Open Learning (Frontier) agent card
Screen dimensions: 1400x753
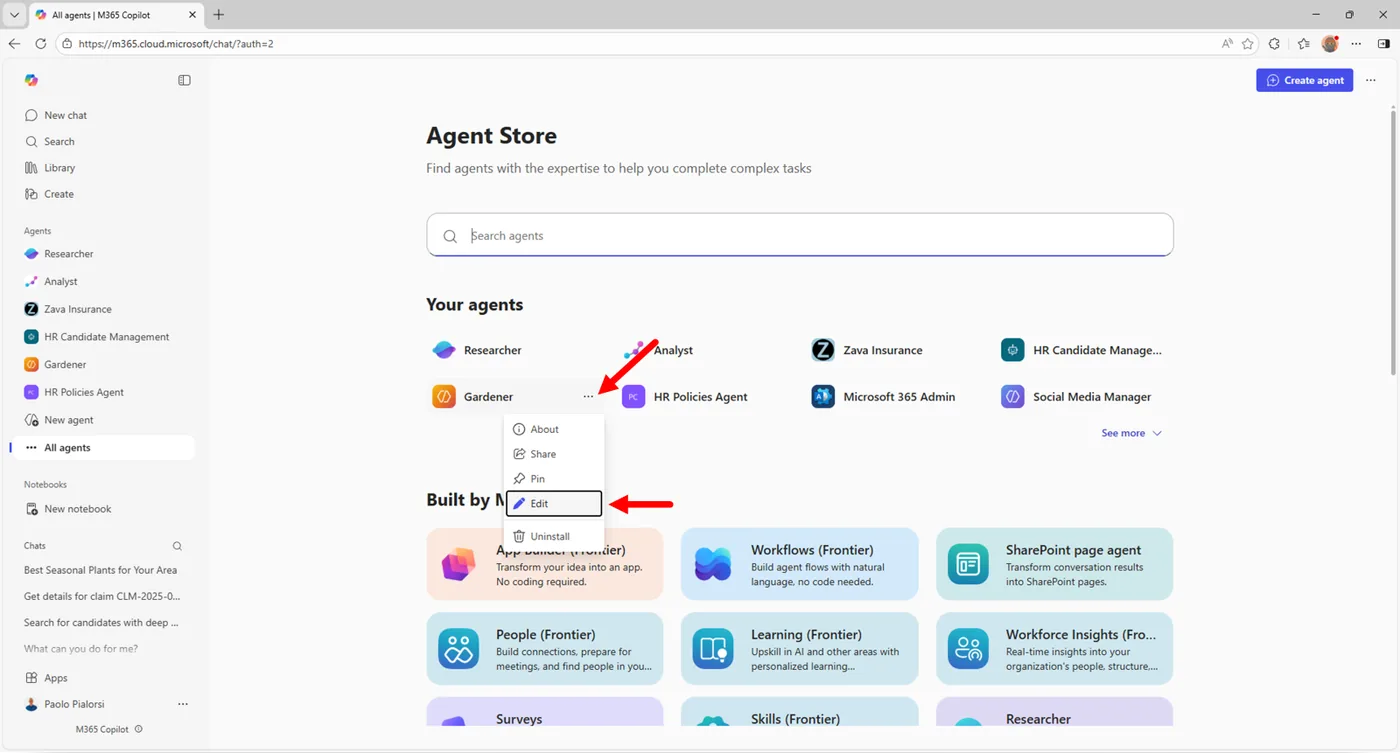(800, 649)
